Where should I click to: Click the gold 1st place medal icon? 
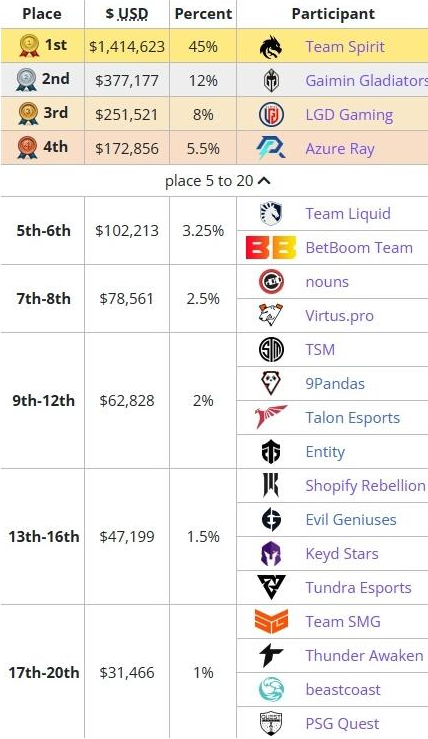(29, 46)
